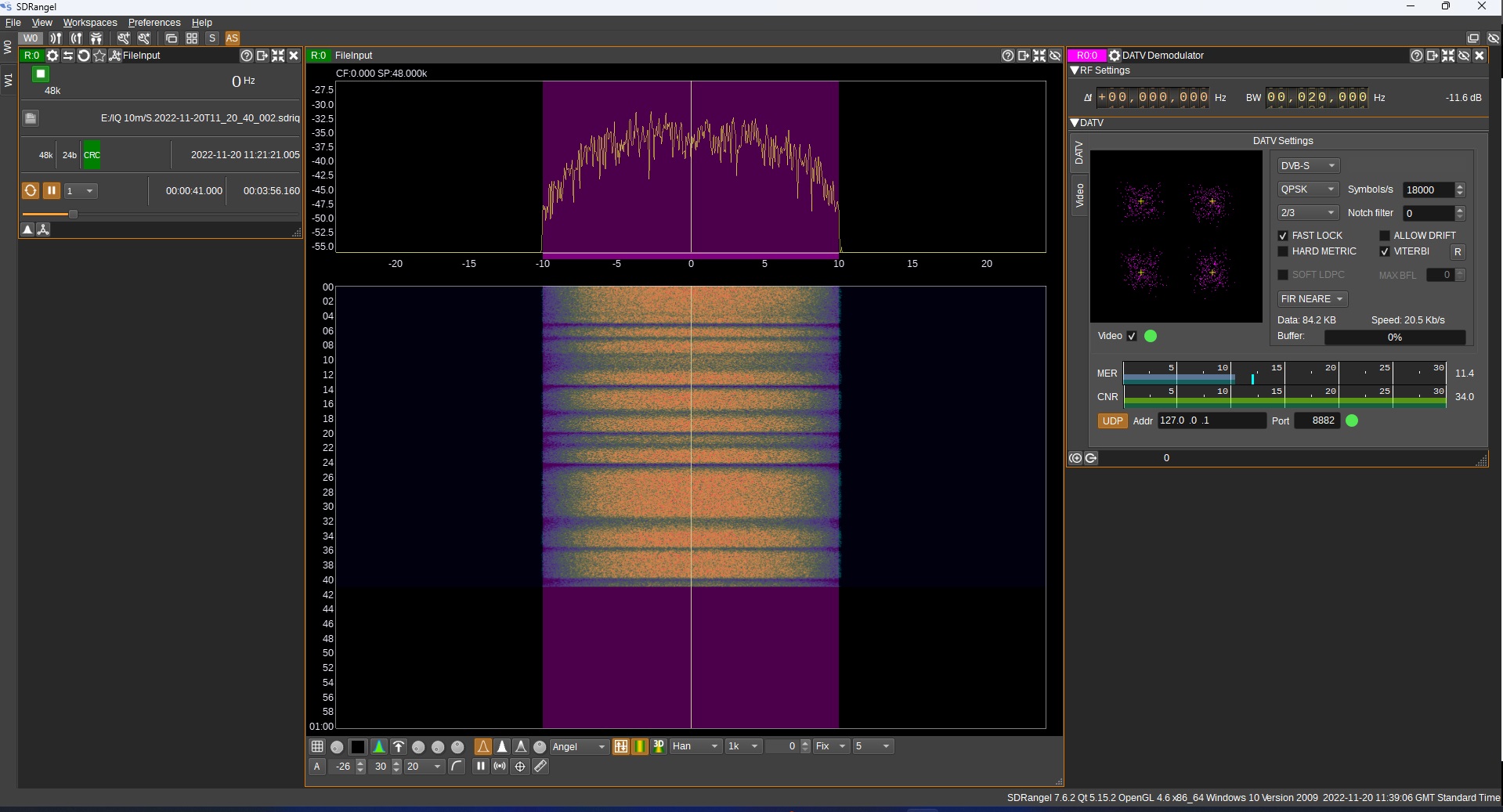Viewport: 1503px width, 812px height.
Task: Open the QPSK modulation dropdown
Action: pyautogui.click(x=1308, y=189)
